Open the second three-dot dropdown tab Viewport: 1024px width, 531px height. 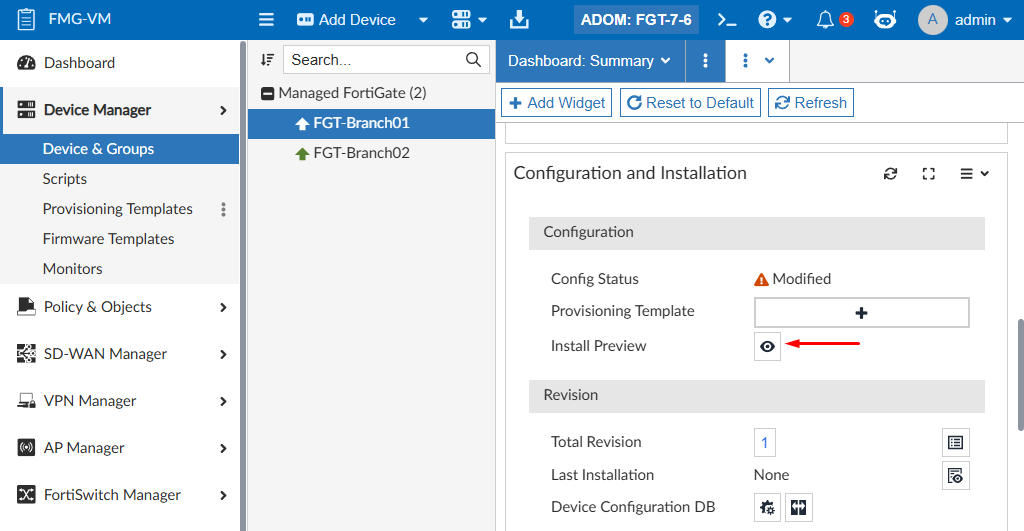pyautogui.click(x=758, y=61)
